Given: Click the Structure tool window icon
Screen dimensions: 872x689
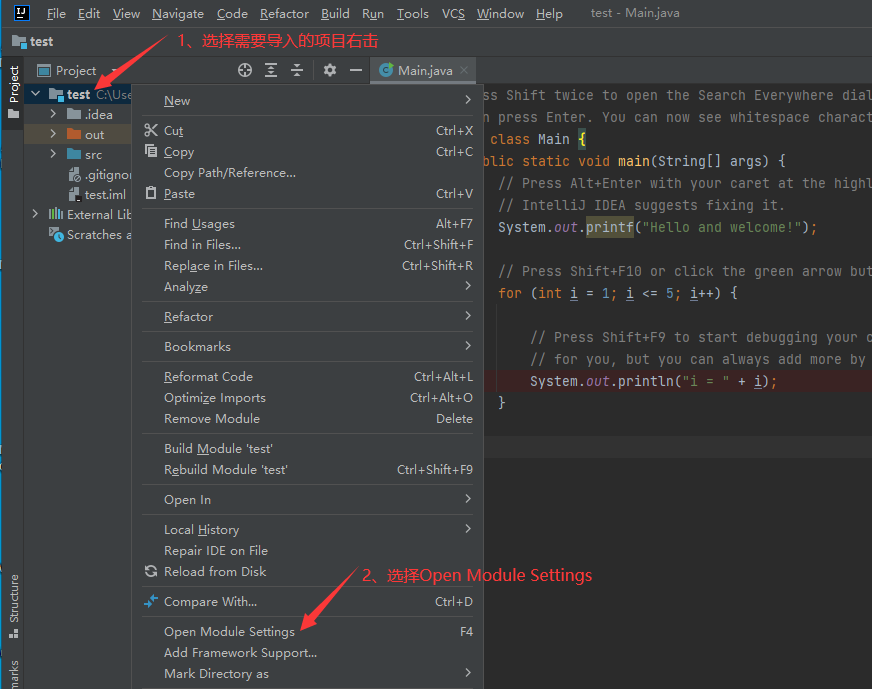Looking at the screenshot, I should click(x=13, y=633).
